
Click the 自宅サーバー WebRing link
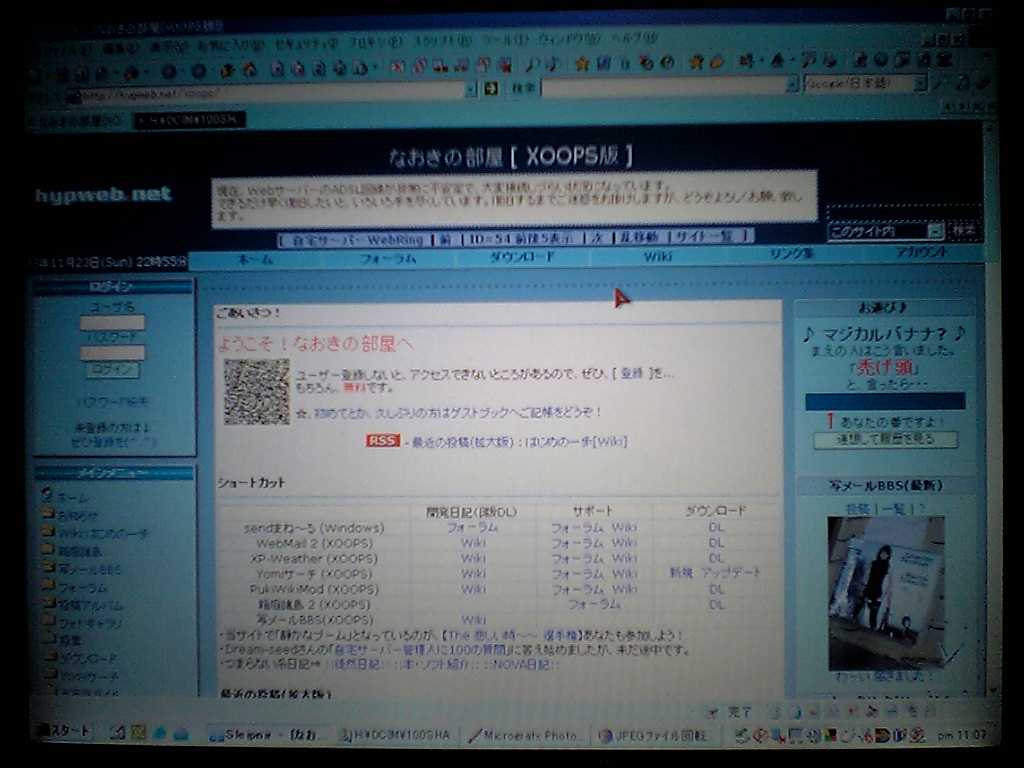point(354,239)
